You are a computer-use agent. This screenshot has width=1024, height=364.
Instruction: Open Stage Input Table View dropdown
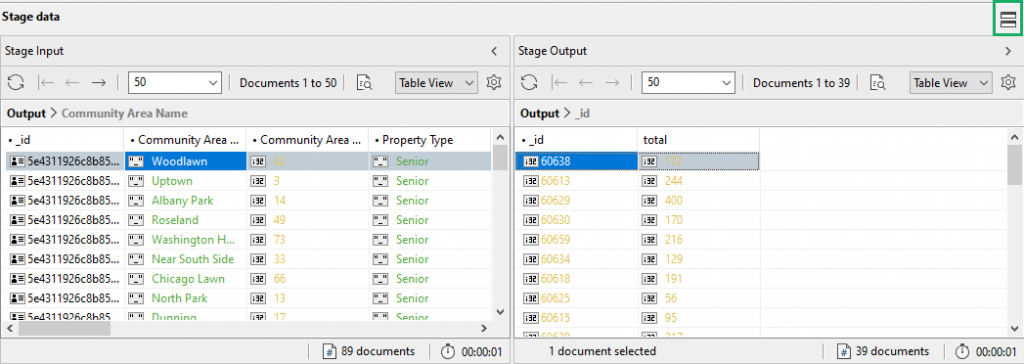click(x=436, y=83)
